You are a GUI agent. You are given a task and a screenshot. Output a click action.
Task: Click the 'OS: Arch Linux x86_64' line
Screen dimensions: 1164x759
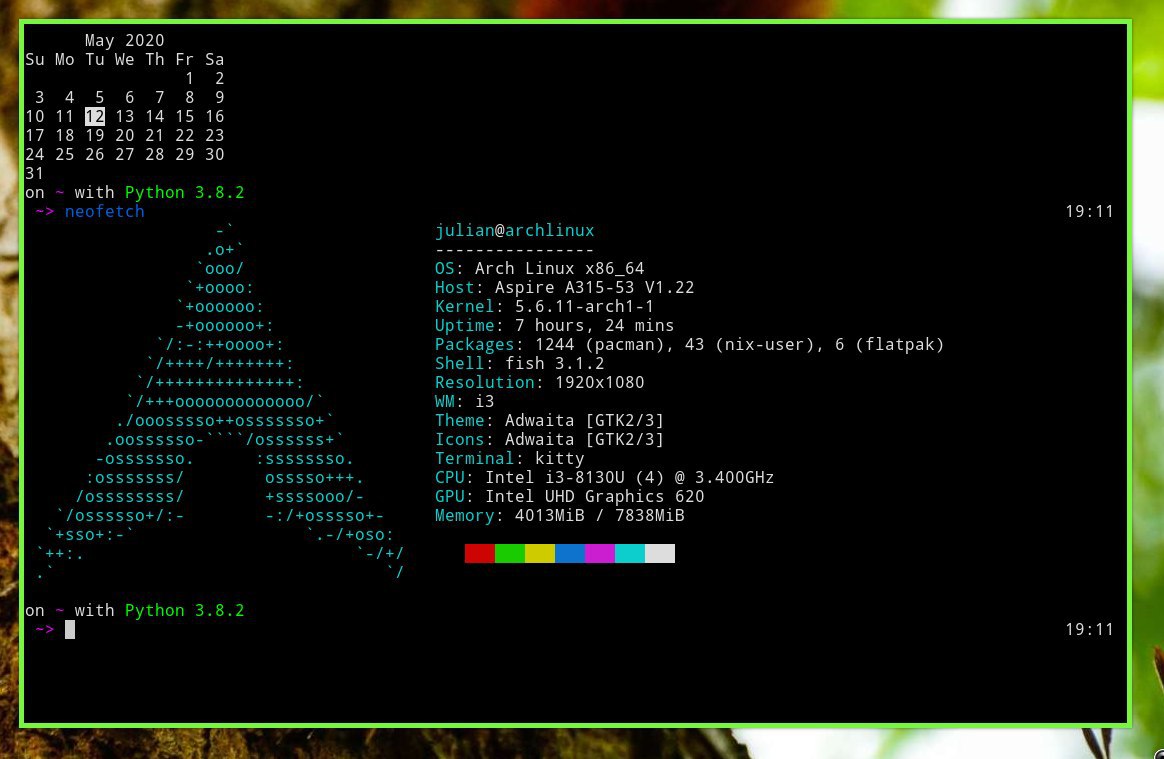coord(540,269)
